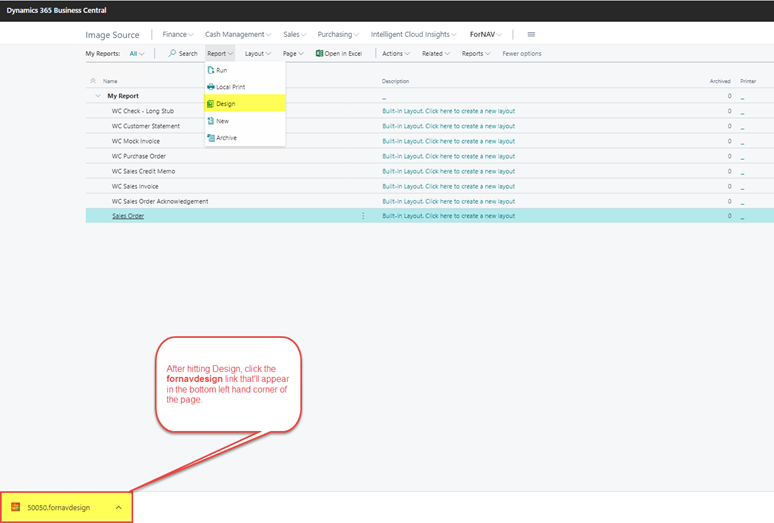Change the My Reports All filter
Screen dimensions: 774x523
[137, 53]
